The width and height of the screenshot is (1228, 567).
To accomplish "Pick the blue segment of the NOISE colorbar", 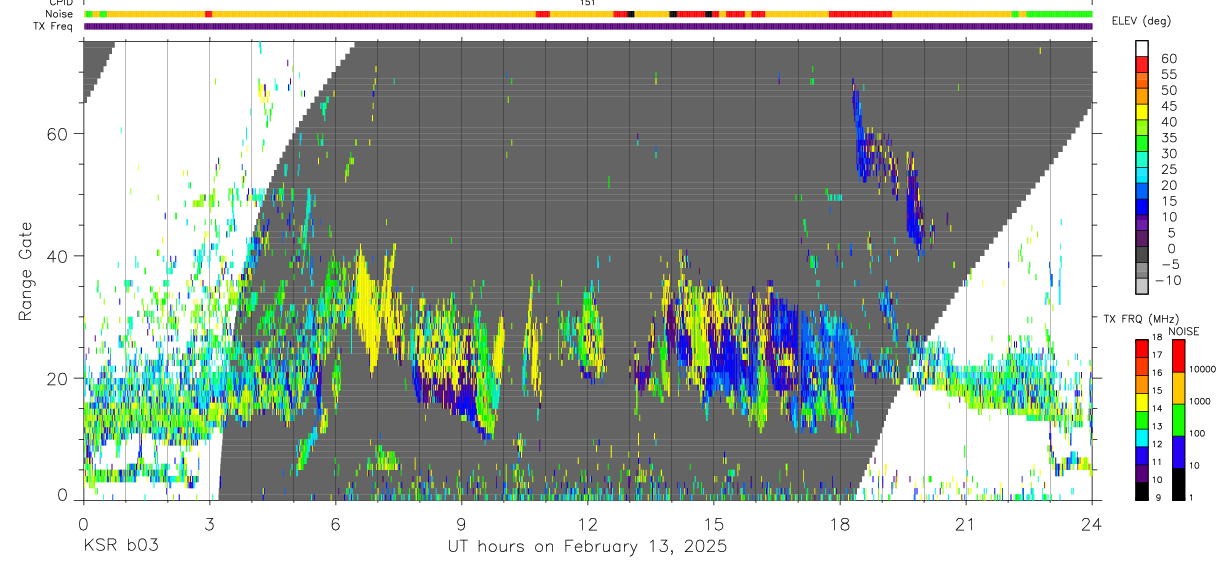I will pyautogui.click(x=1178, y=451).
